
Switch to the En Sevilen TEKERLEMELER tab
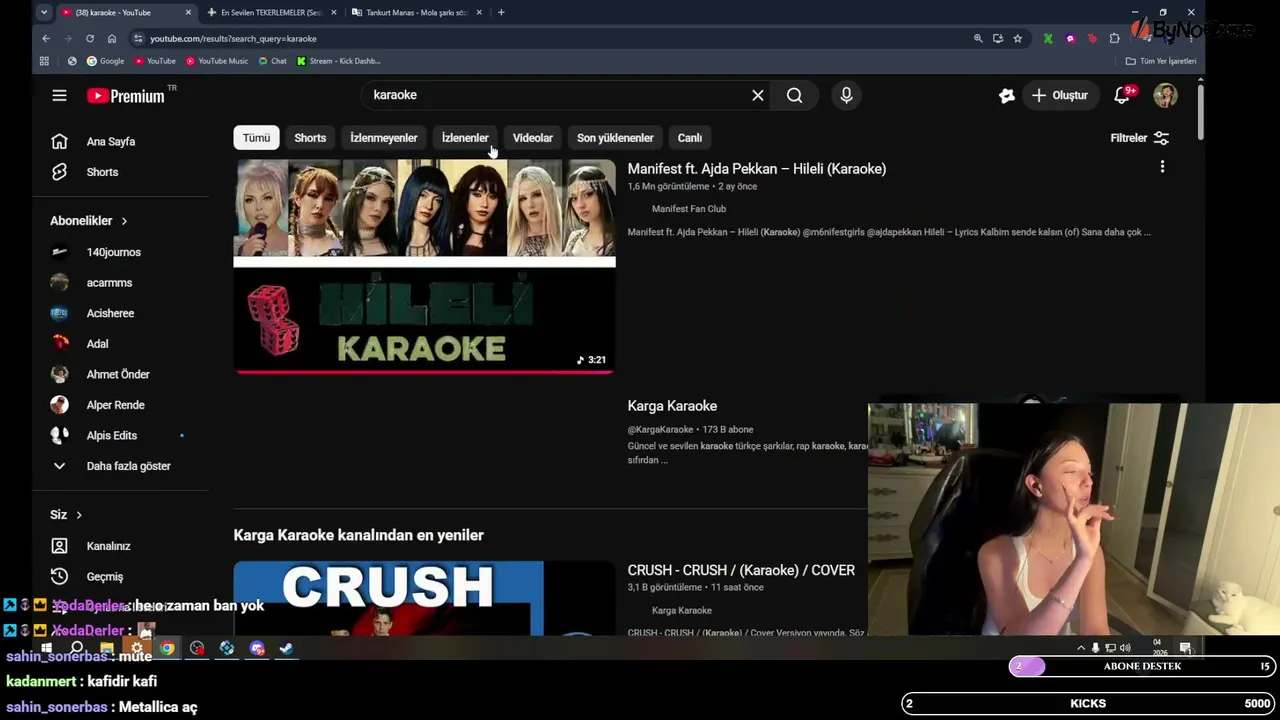[x=270, y=12]
